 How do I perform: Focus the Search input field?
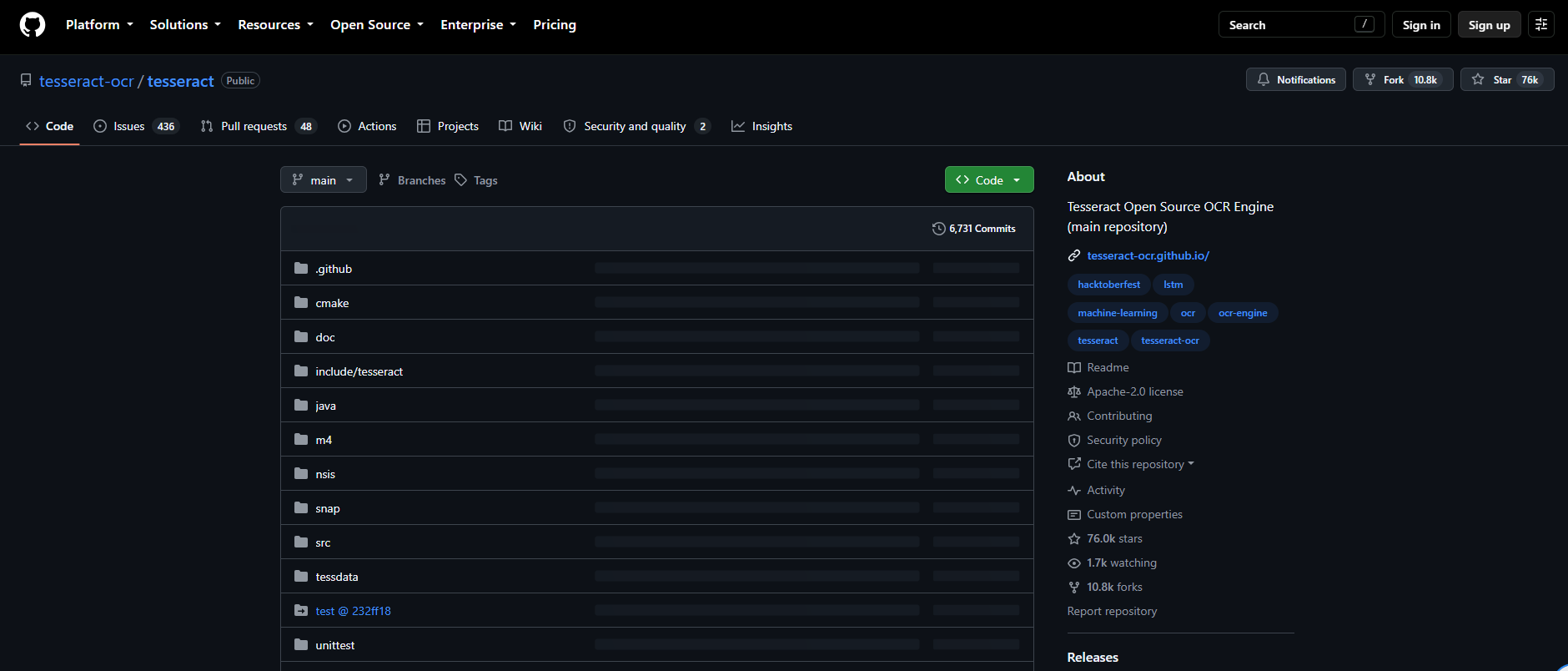click(1301, 25)
